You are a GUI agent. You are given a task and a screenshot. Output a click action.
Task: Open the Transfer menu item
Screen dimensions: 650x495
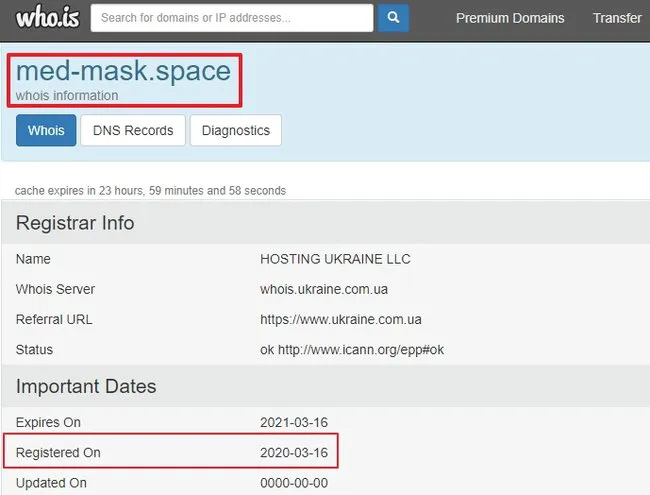(617, 18)
